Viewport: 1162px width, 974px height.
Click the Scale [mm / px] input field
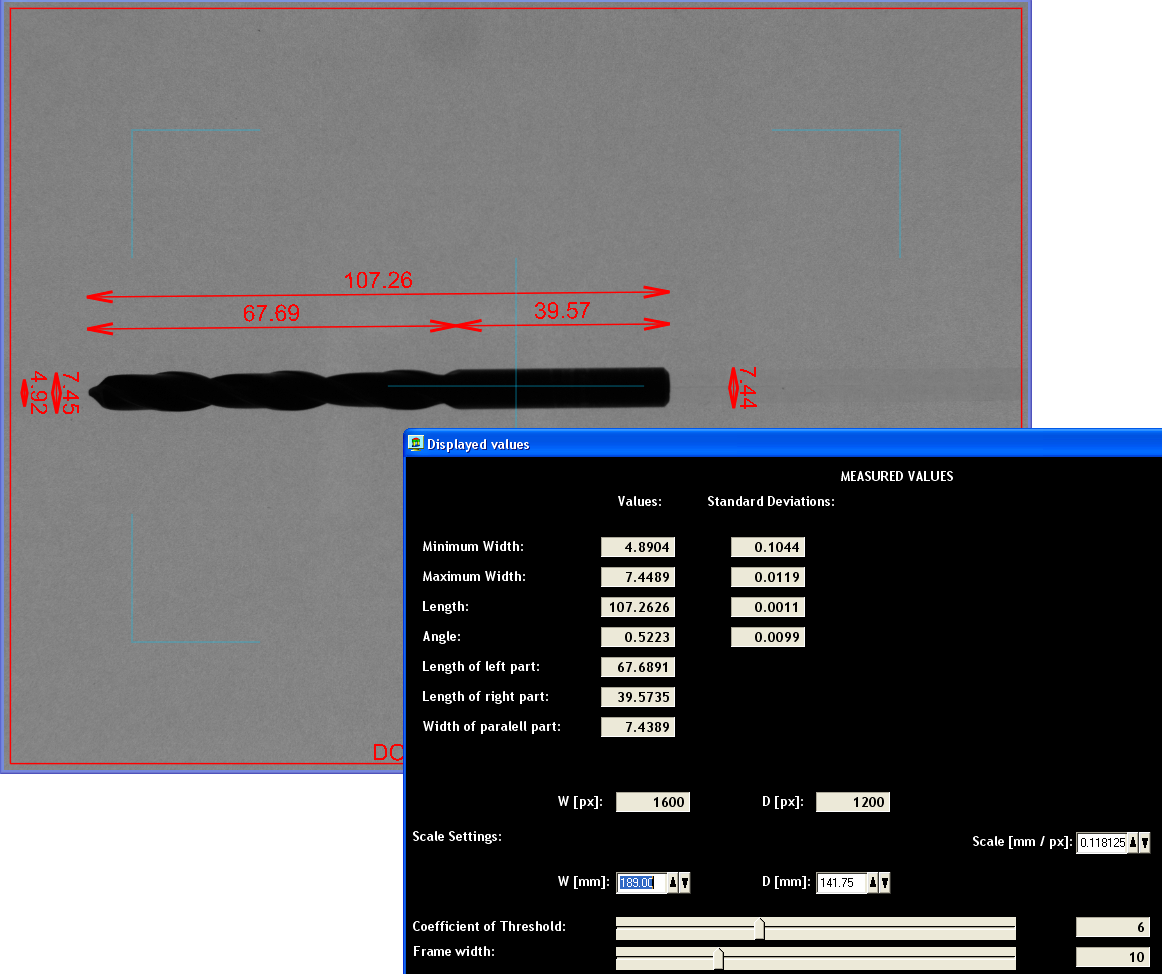click(1101, 842)
